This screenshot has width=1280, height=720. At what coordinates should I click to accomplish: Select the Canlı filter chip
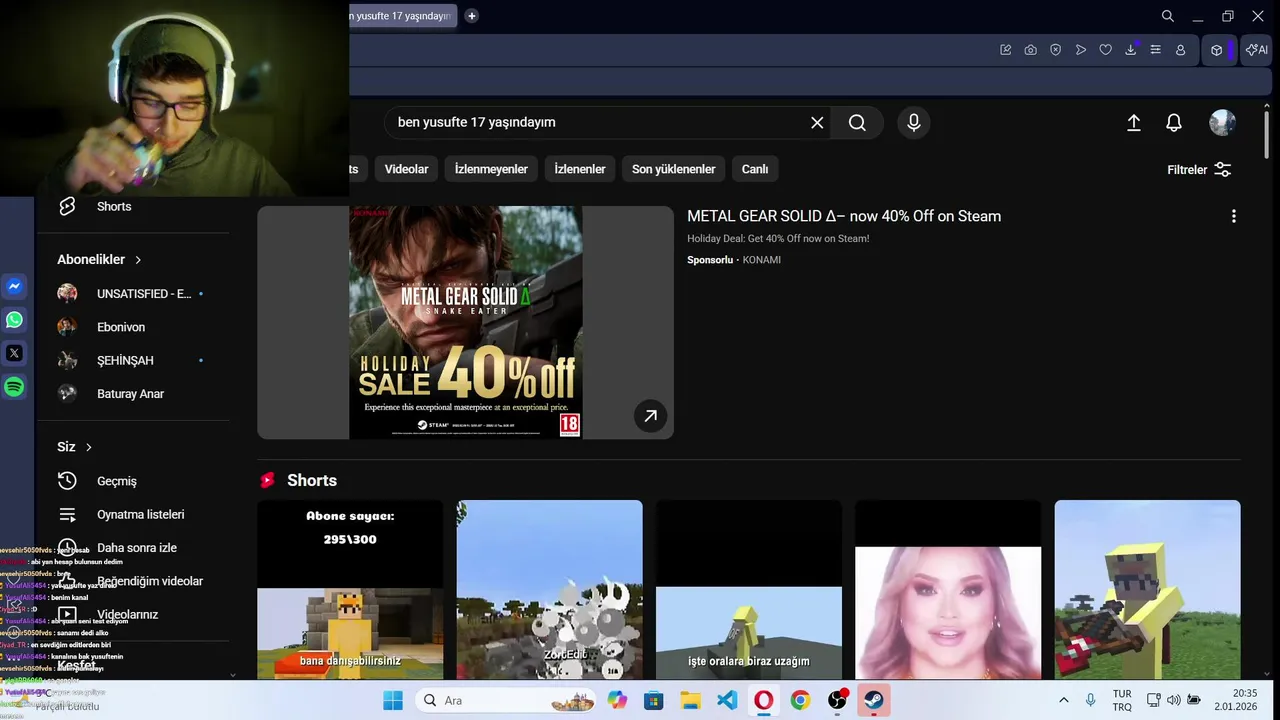755,169
